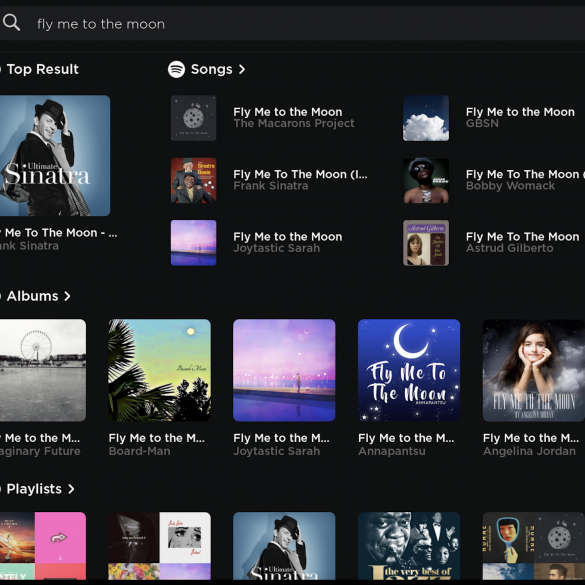Image resolution: width=585 pixels, height=585 pixels.
Task: Click the Astrud Gilberto song artwork
Action: point(426,243)
